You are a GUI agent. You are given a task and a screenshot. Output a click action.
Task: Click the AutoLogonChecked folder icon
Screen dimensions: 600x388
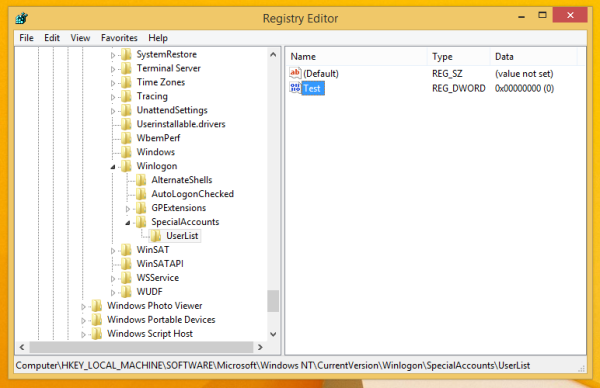tap(141, 194)
